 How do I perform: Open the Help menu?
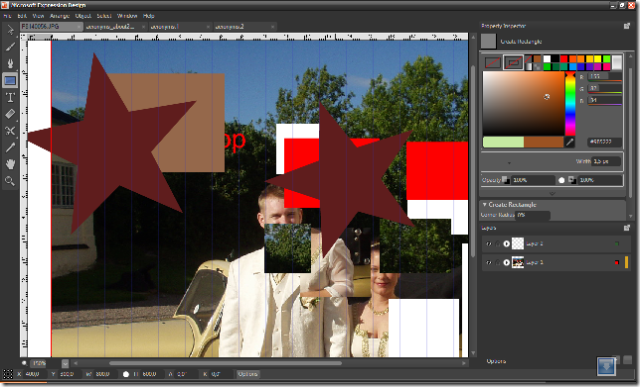[x=149, y=16]
